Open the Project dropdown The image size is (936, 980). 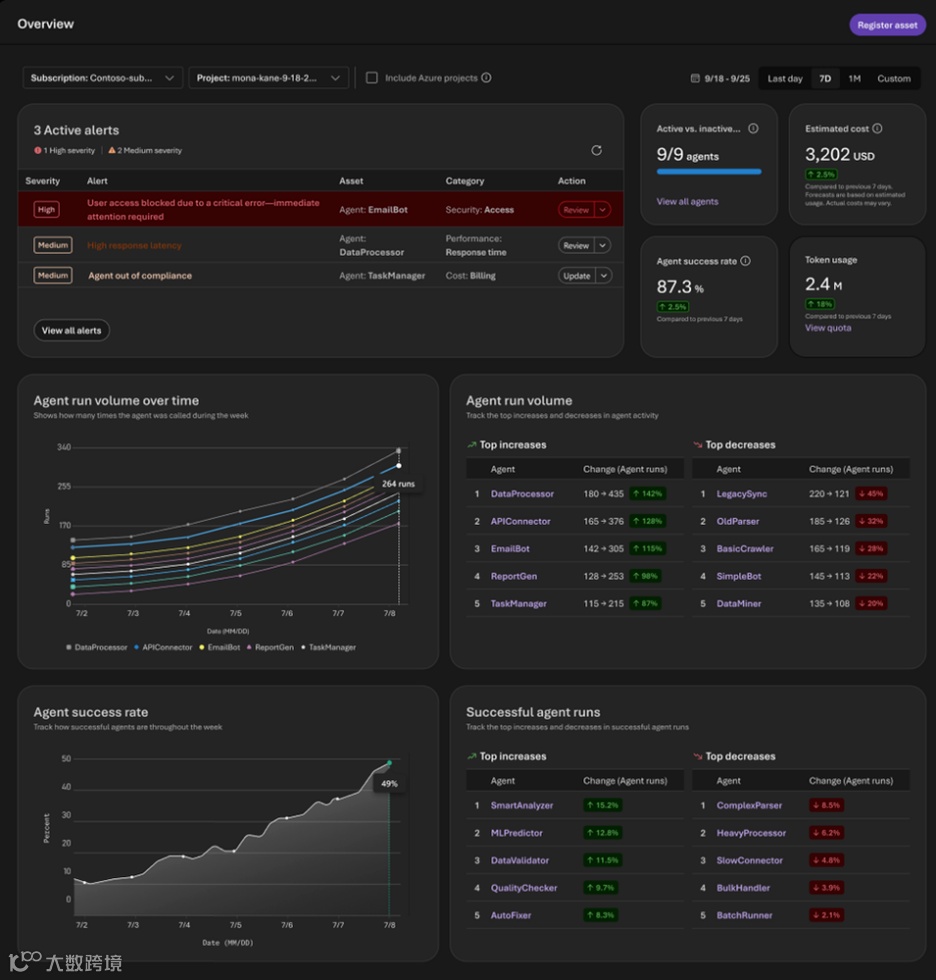click(x=269, y=78)
